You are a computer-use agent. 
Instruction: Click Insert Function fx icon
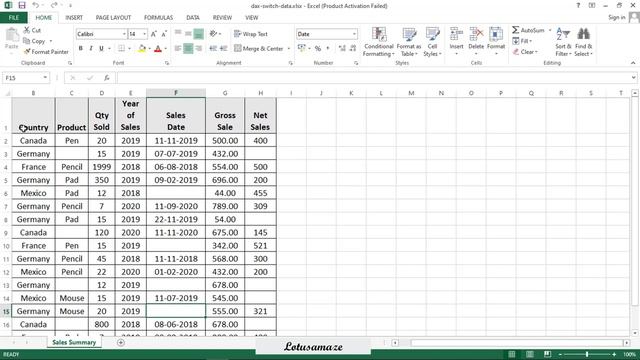107,78
